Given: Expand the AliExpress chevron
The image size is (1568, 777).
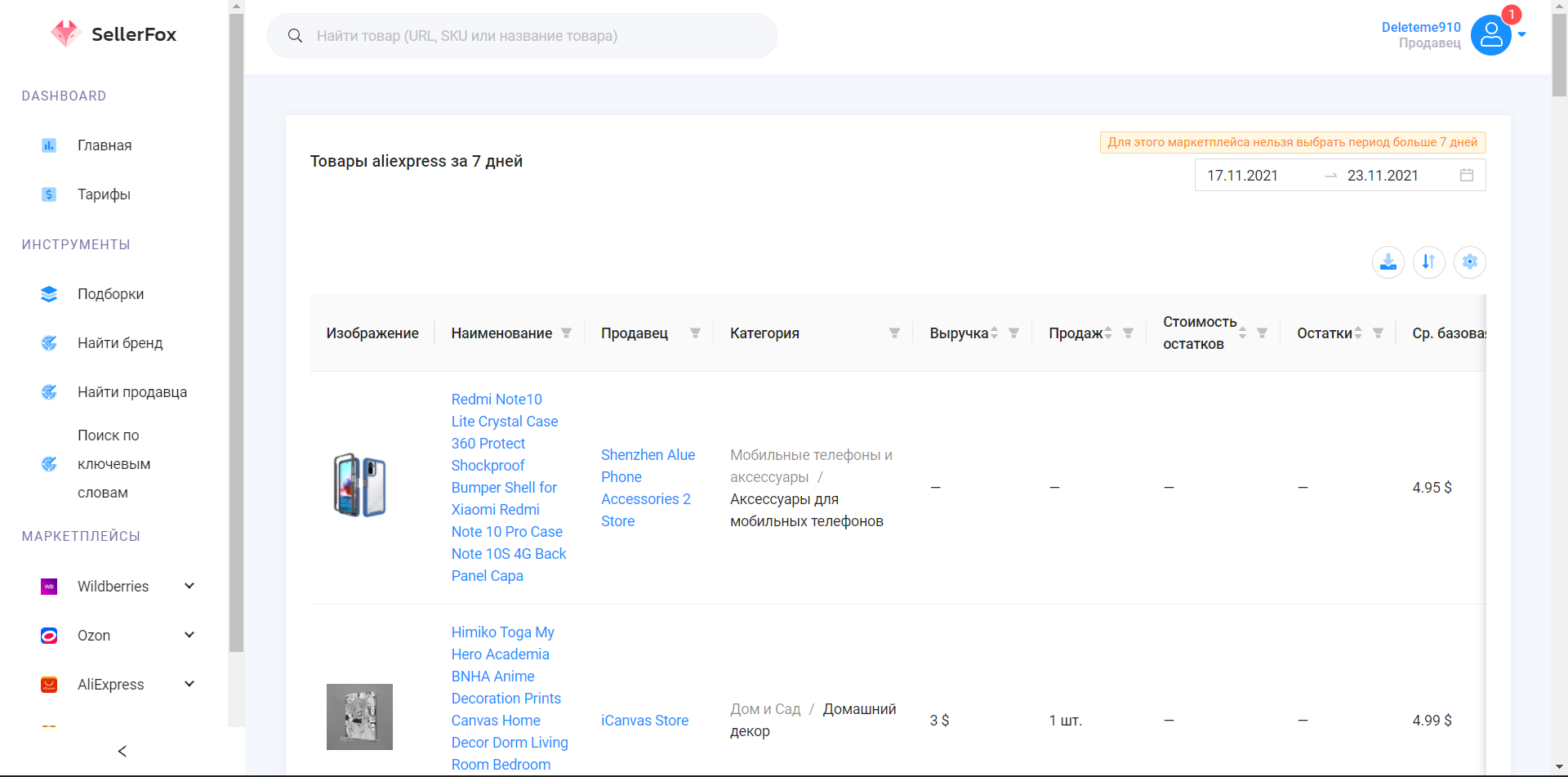Looking at the screenshot, I should pos(189,684).
